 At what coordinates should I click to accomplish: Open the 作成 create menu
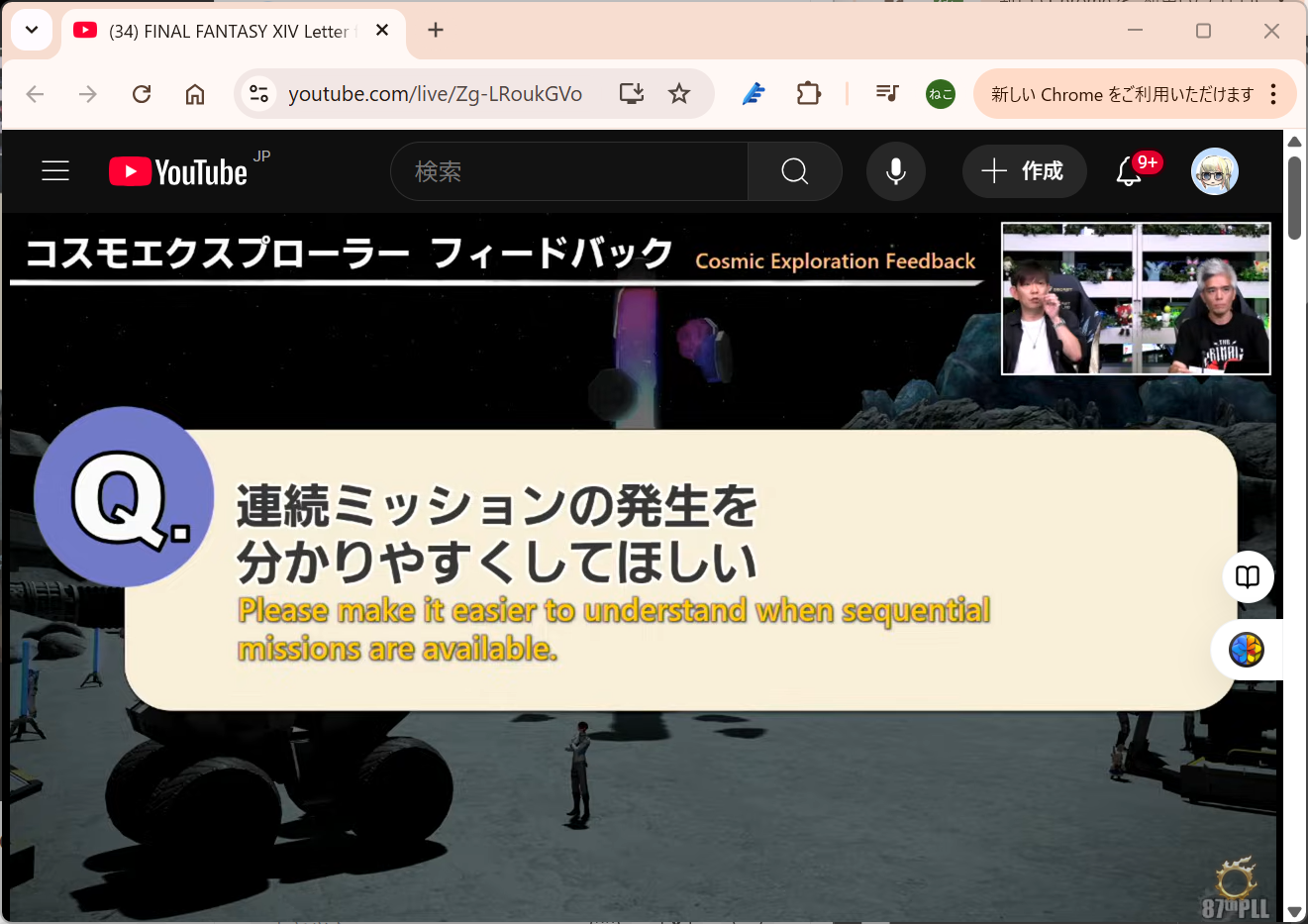tap(1024, 171)
